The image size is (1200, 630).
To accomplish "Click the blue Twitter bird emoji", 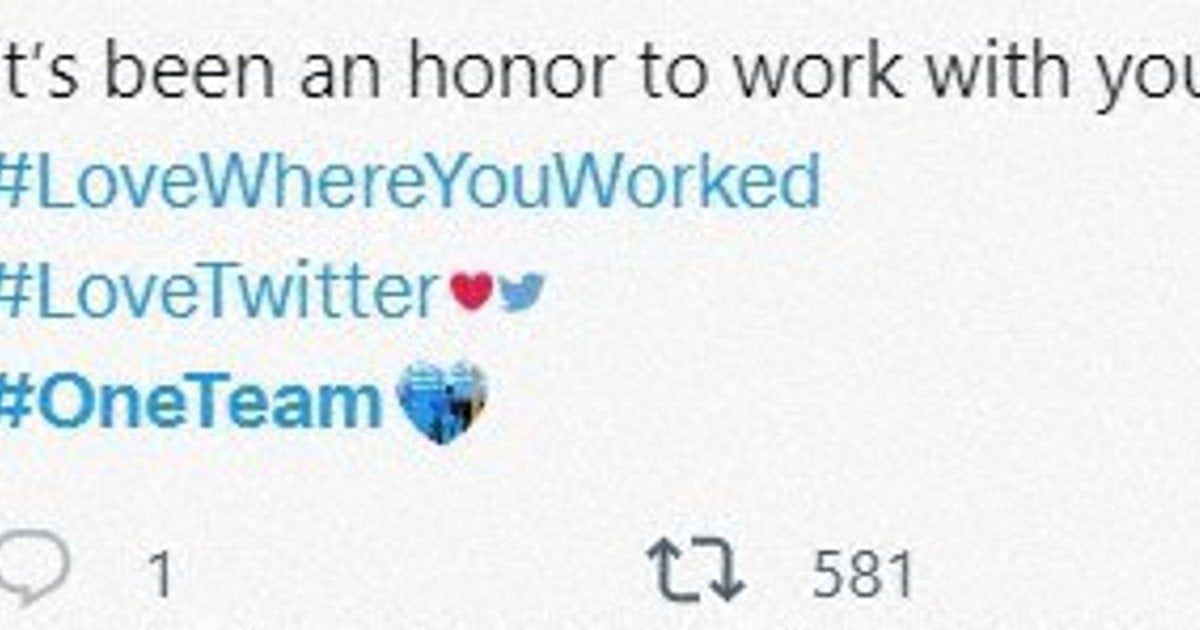I will (521, 292).
